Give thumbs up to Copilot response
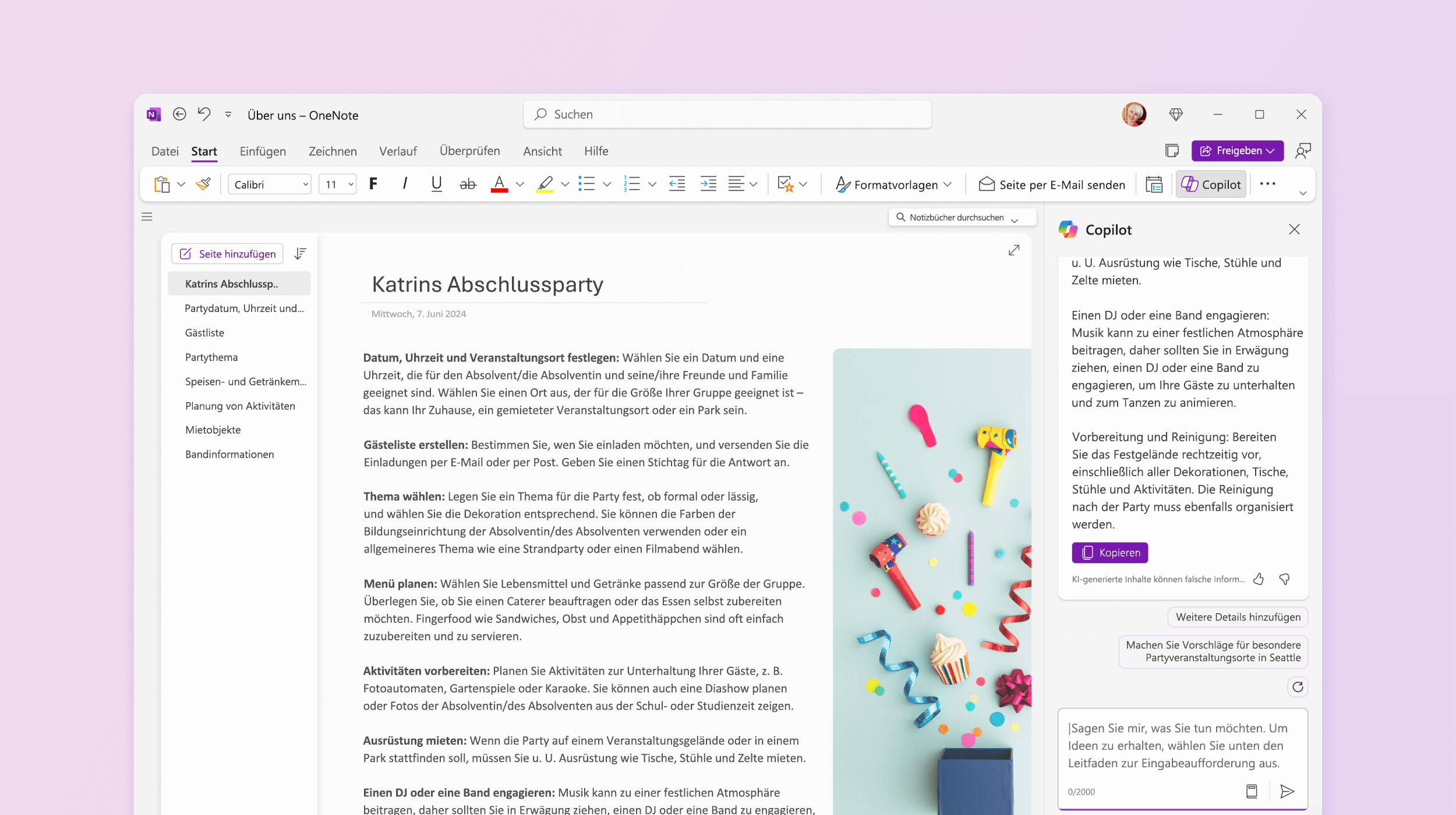Viewport: 1456px width, 815px height. click(1259, 579)
